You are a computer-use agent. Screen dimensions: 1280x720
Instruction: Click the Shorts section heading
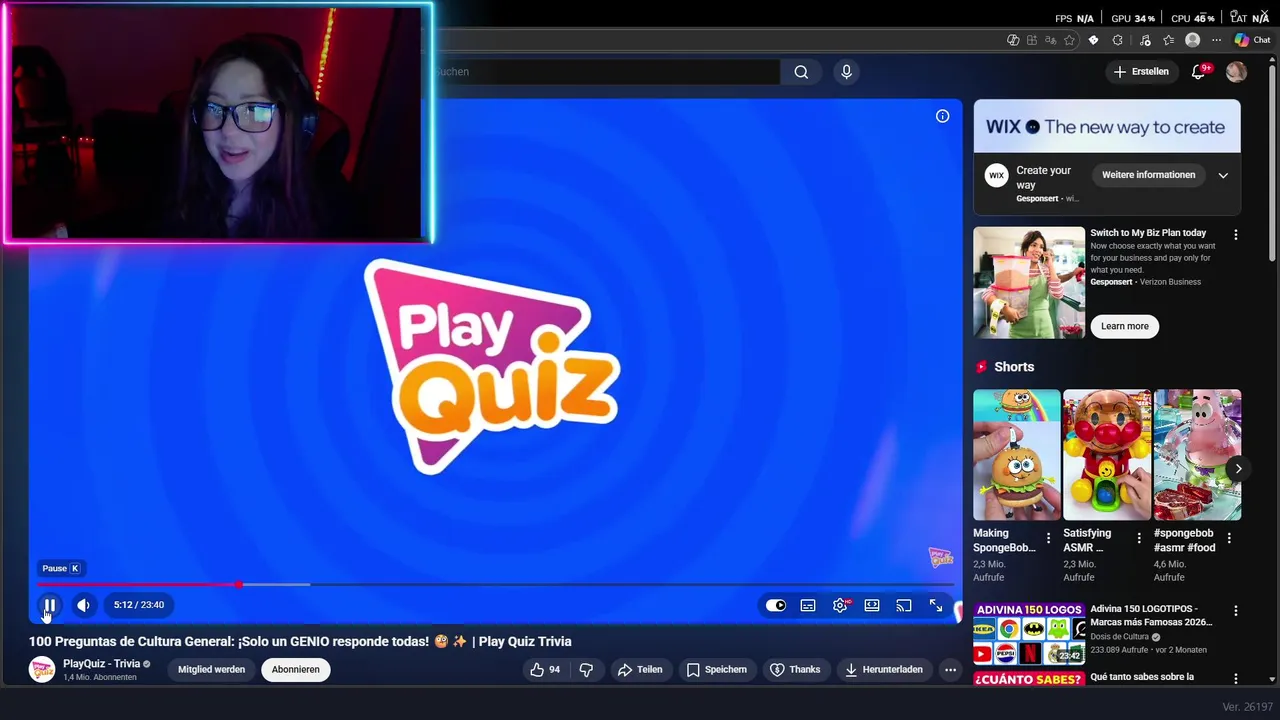pos(1014,367)
